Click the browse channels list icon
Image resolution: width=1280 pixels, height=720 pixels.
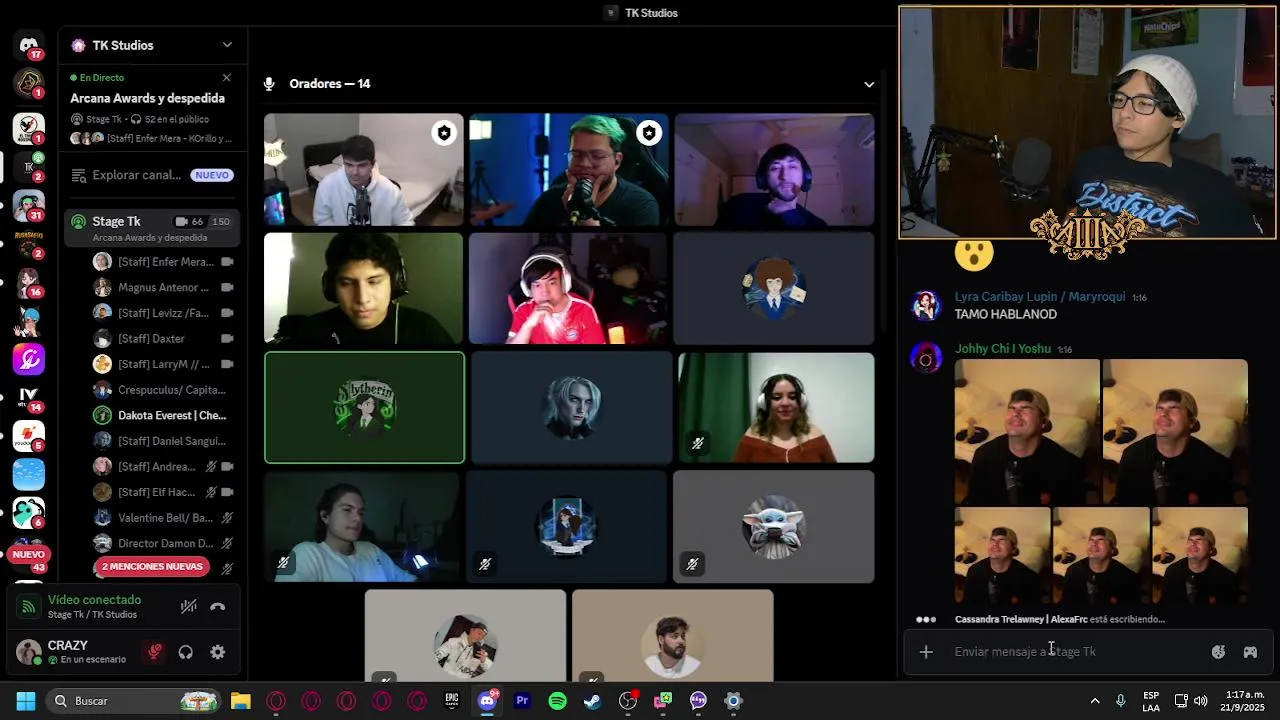pos(78,175)
